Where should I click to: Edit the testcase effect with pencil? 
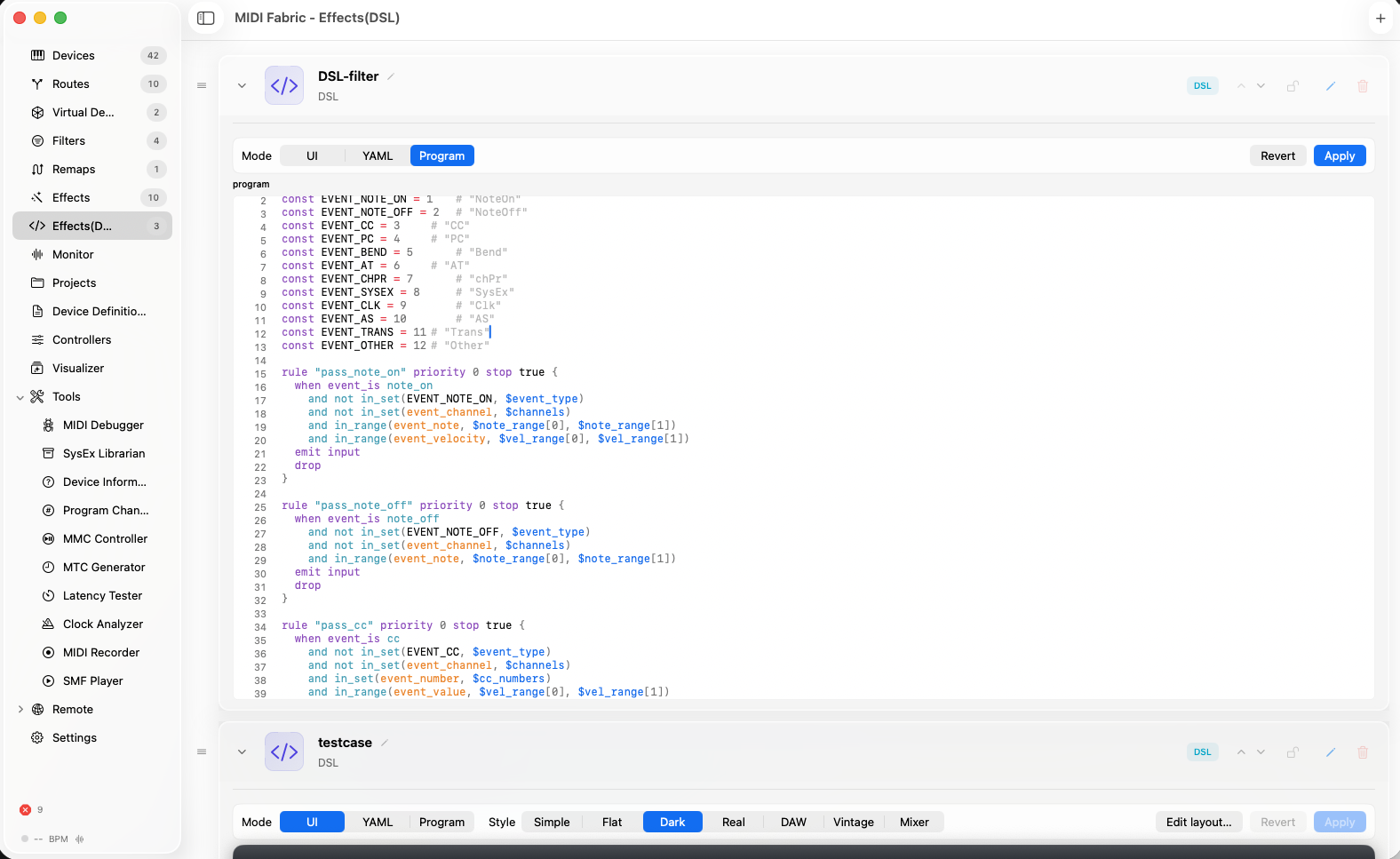point(1331,752)
